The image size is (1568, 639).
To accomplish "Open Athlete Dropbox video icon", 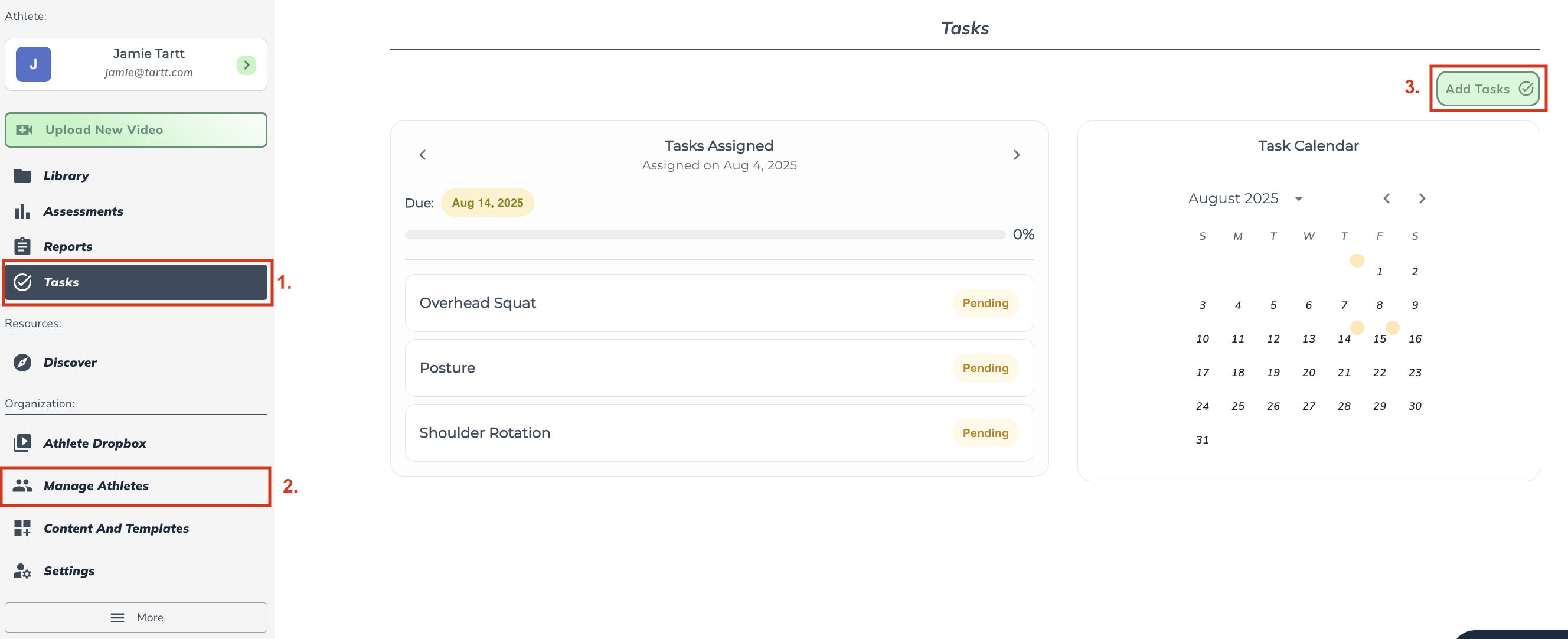I will 22,443.
